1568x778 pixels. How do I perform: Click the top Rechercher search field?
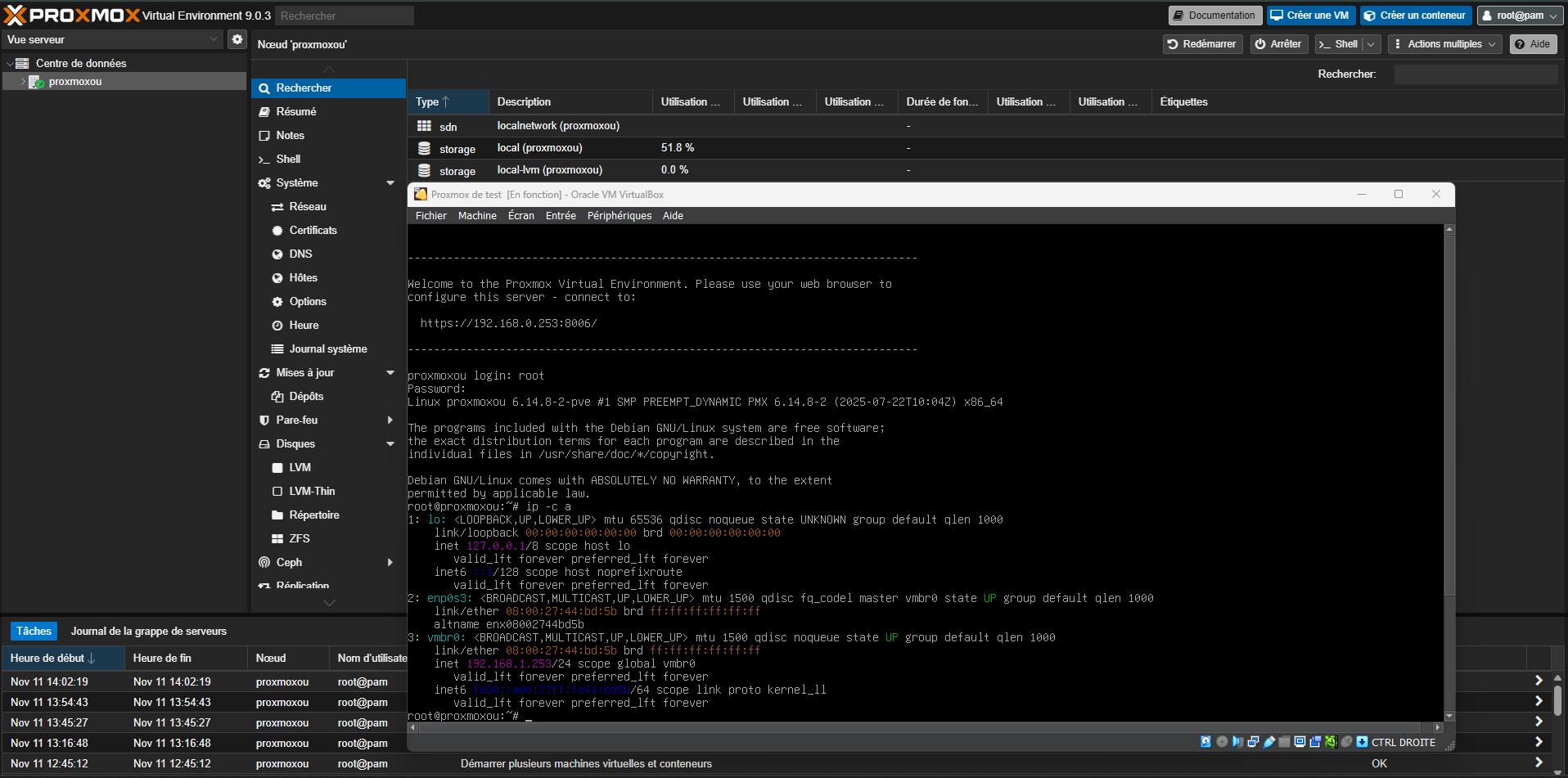click(344, 16)
